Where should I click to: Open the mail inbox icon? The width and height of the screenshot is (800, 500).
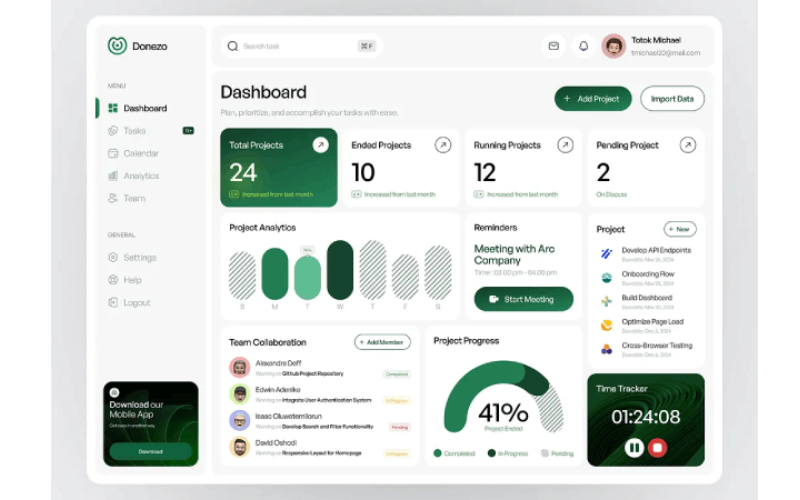click(x=554, y=46)
